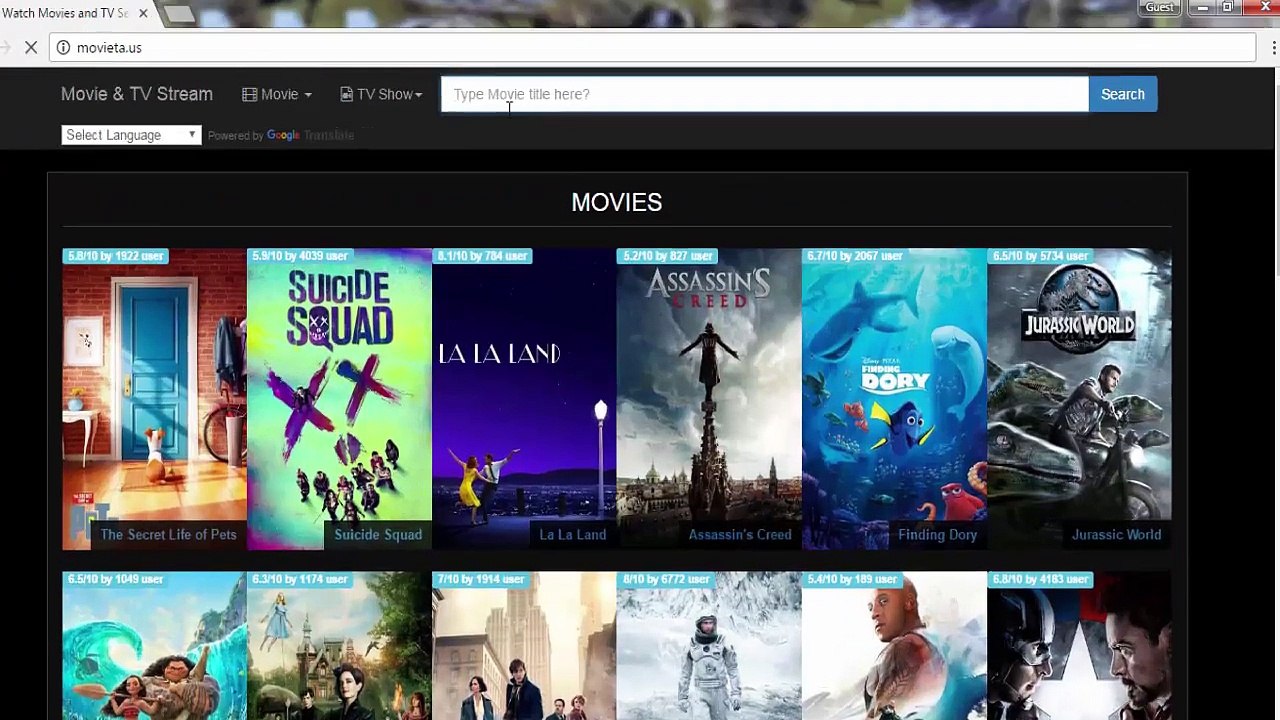Open the Jurassic World poster
1280x720 pixels.
pyautogui.click(x=1079, y=399)
